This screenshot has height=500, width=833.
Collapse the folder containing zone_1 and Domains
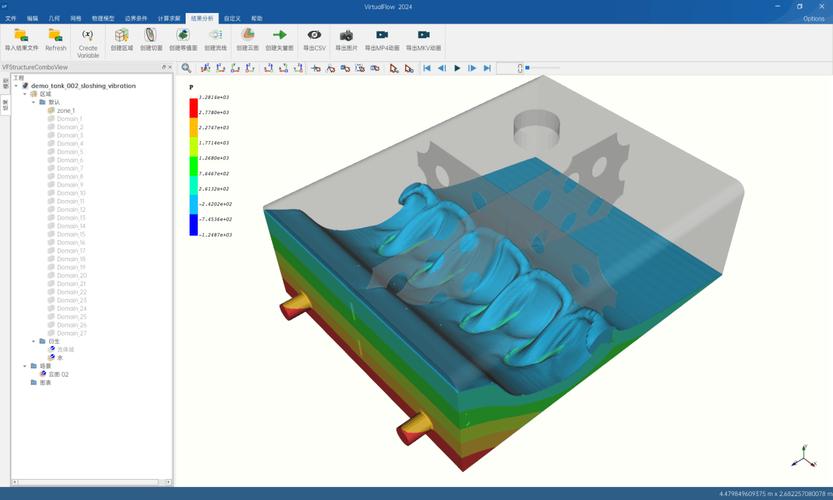click(x=33, y=102)
